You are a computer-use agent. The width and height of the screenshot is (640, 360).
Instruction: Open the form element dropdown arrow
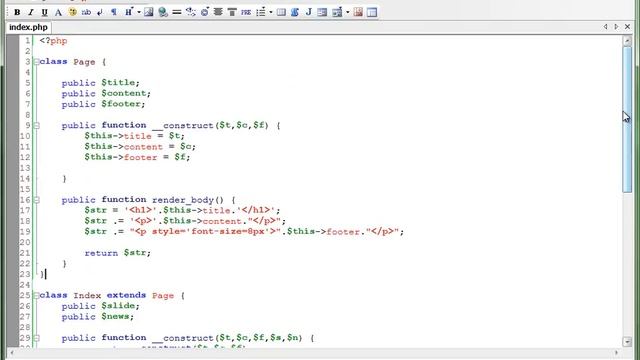click(x=347, y=12)
